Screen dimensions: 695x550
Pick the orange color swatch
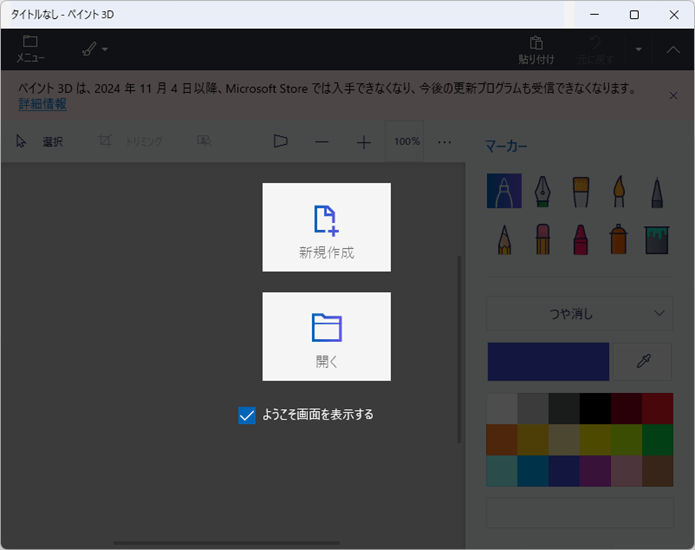[x=502, y=440]
